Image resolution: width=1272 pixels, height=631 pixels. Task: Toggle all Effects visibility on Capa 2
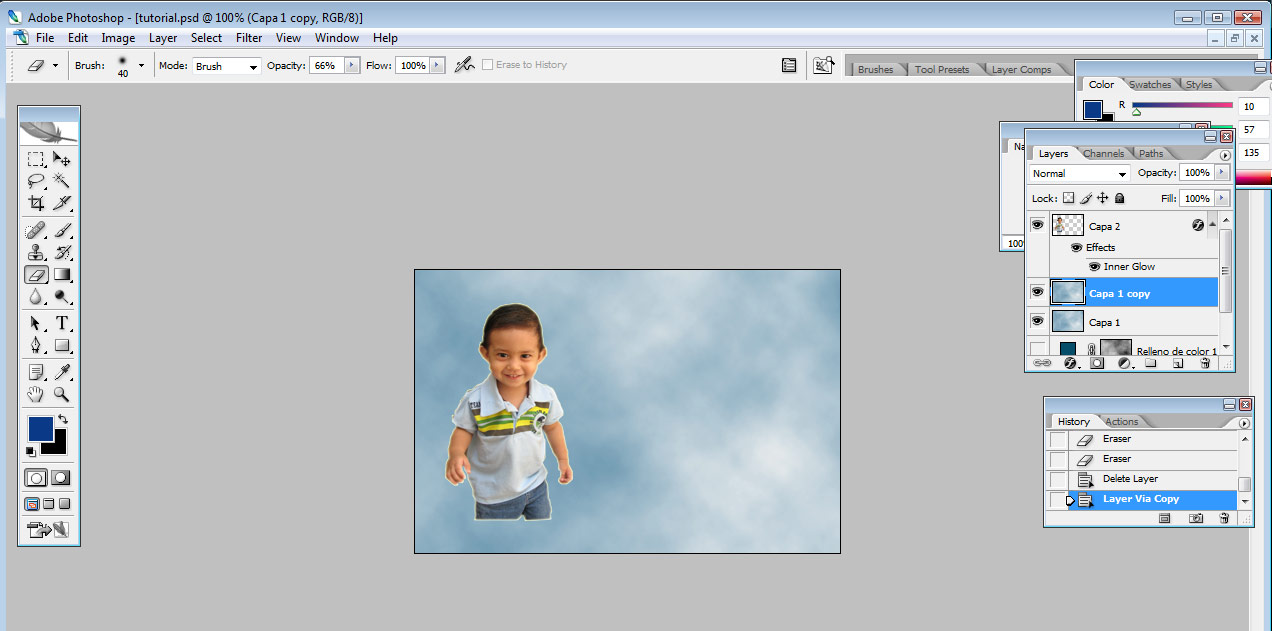[x=1076, y=247]
